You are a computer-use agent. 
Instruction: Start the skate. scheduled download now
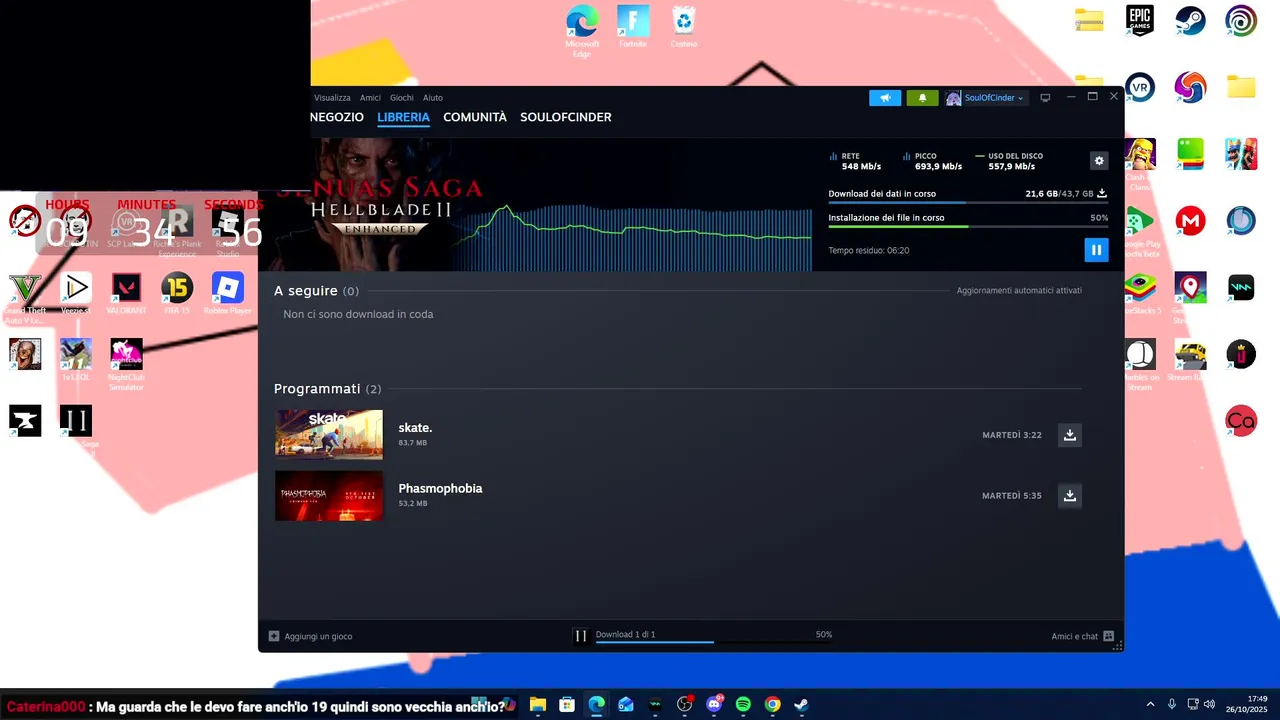coord(1070,435)
